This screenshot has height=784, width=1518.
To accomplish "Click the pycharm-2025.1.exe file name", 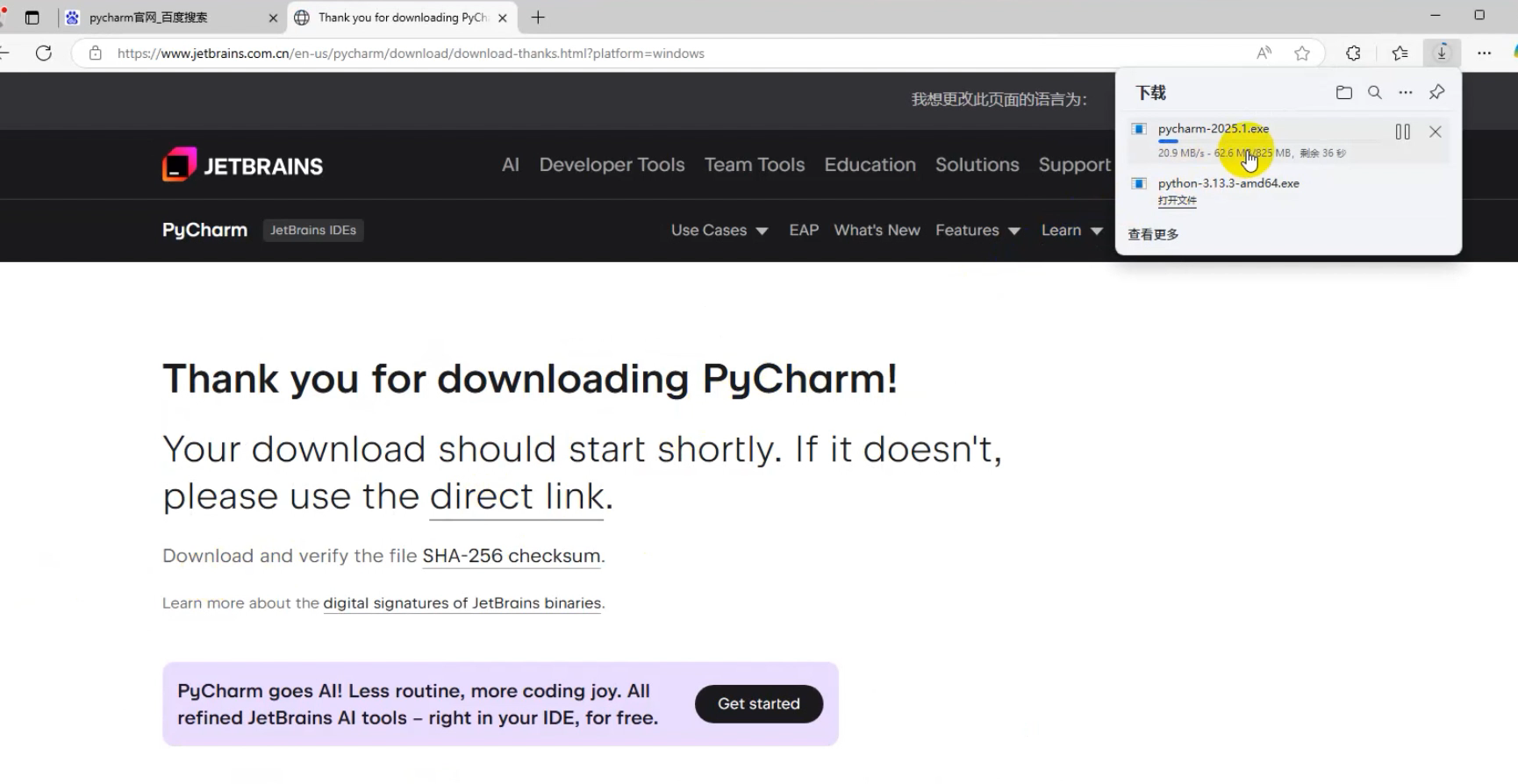I will click(1214, 129).
